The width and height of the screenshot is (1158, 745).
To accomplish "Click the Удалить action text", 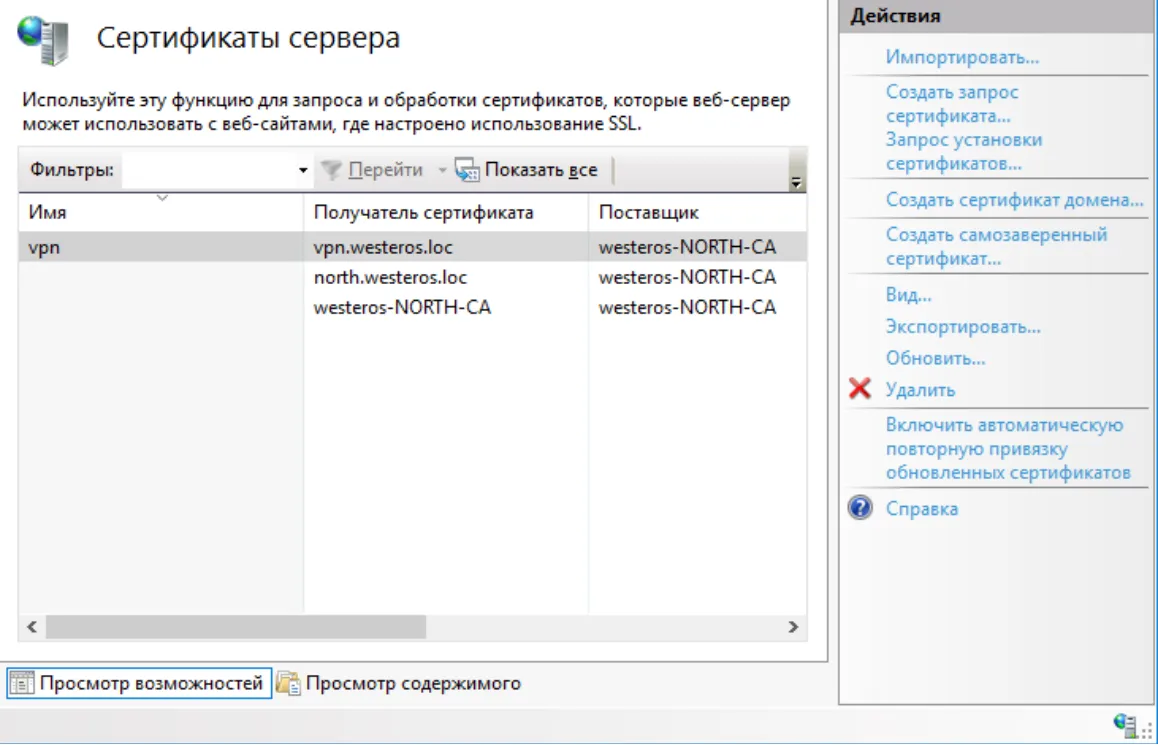I will [x=920, y=390].
